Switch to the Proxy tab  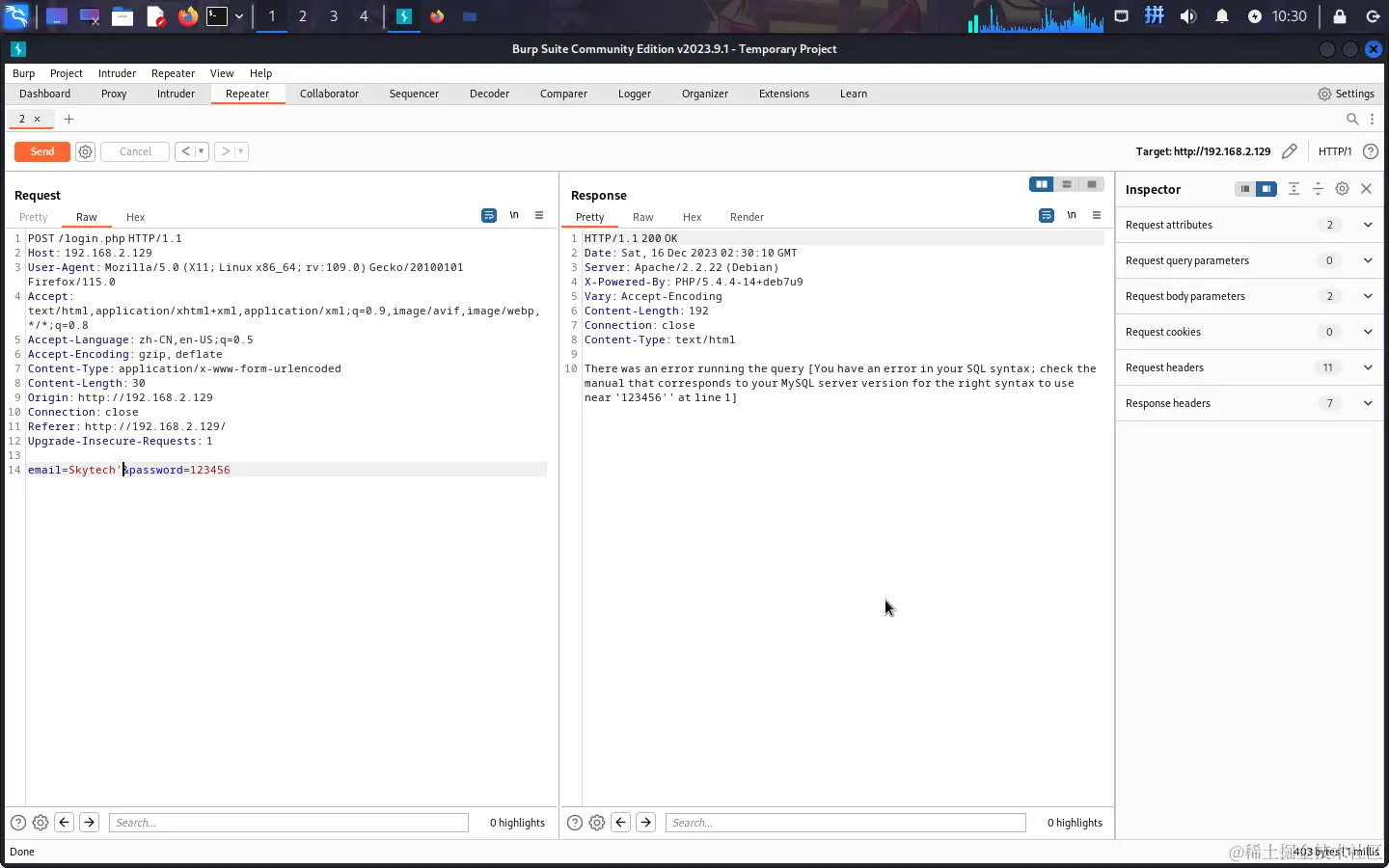[114, 94]
